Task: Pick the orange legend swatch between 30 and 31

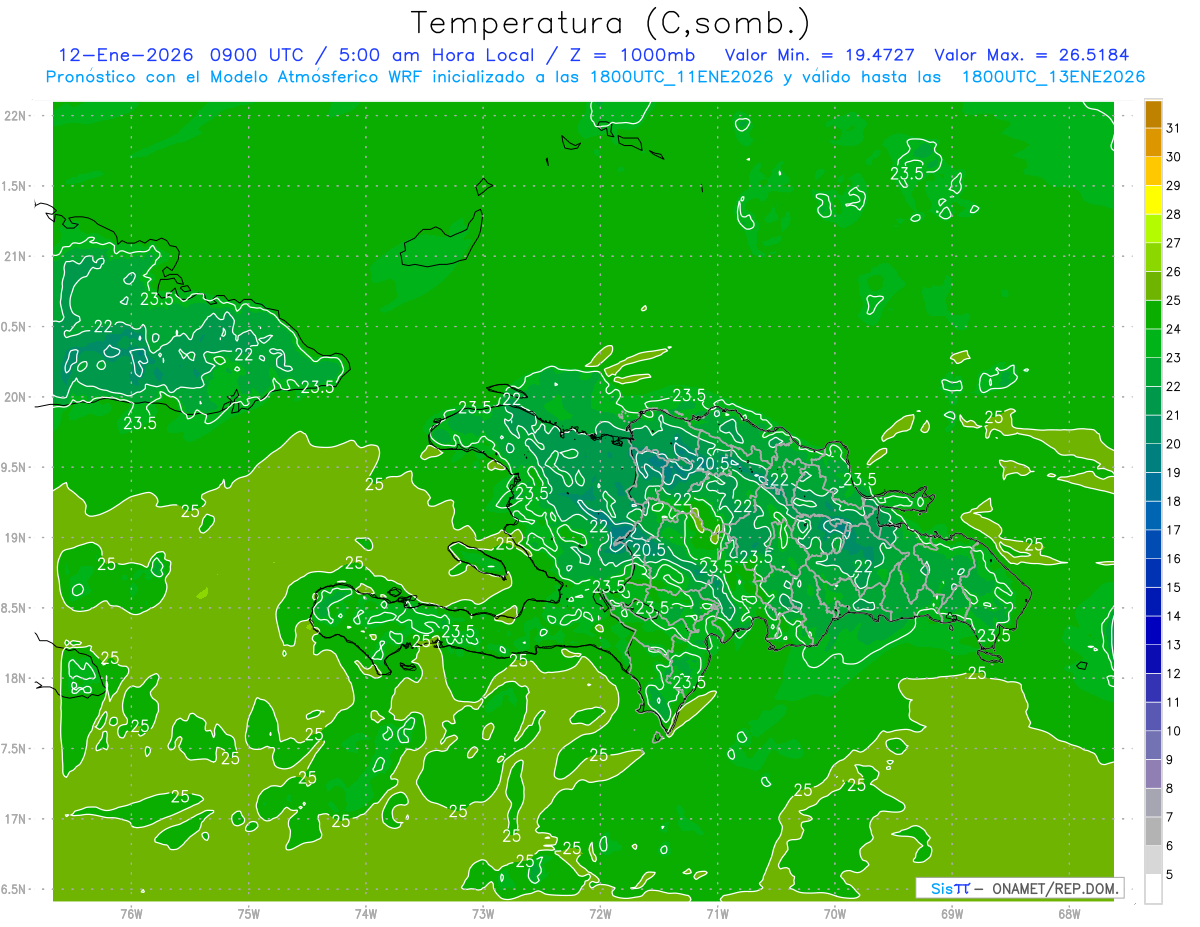Action: tap(1153, 143)
